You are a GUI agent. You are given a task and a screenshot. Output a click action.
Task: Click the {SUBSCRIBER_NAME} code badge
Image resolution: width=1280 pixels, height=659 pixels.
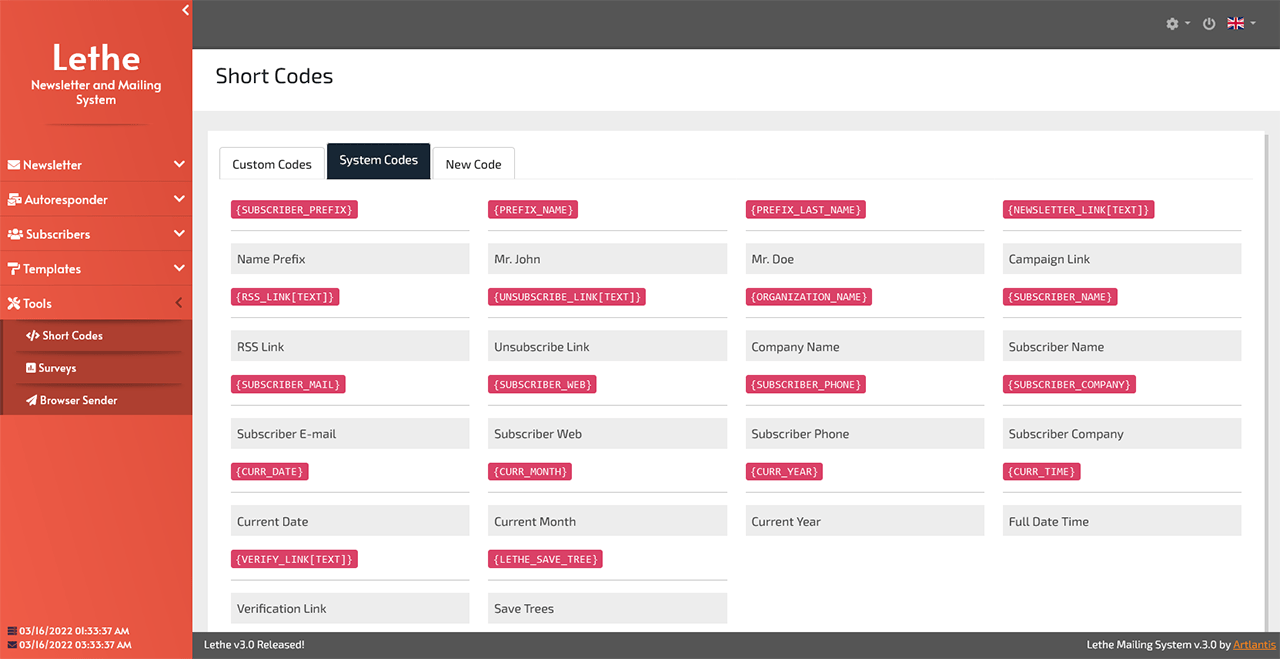[1060, 297]
